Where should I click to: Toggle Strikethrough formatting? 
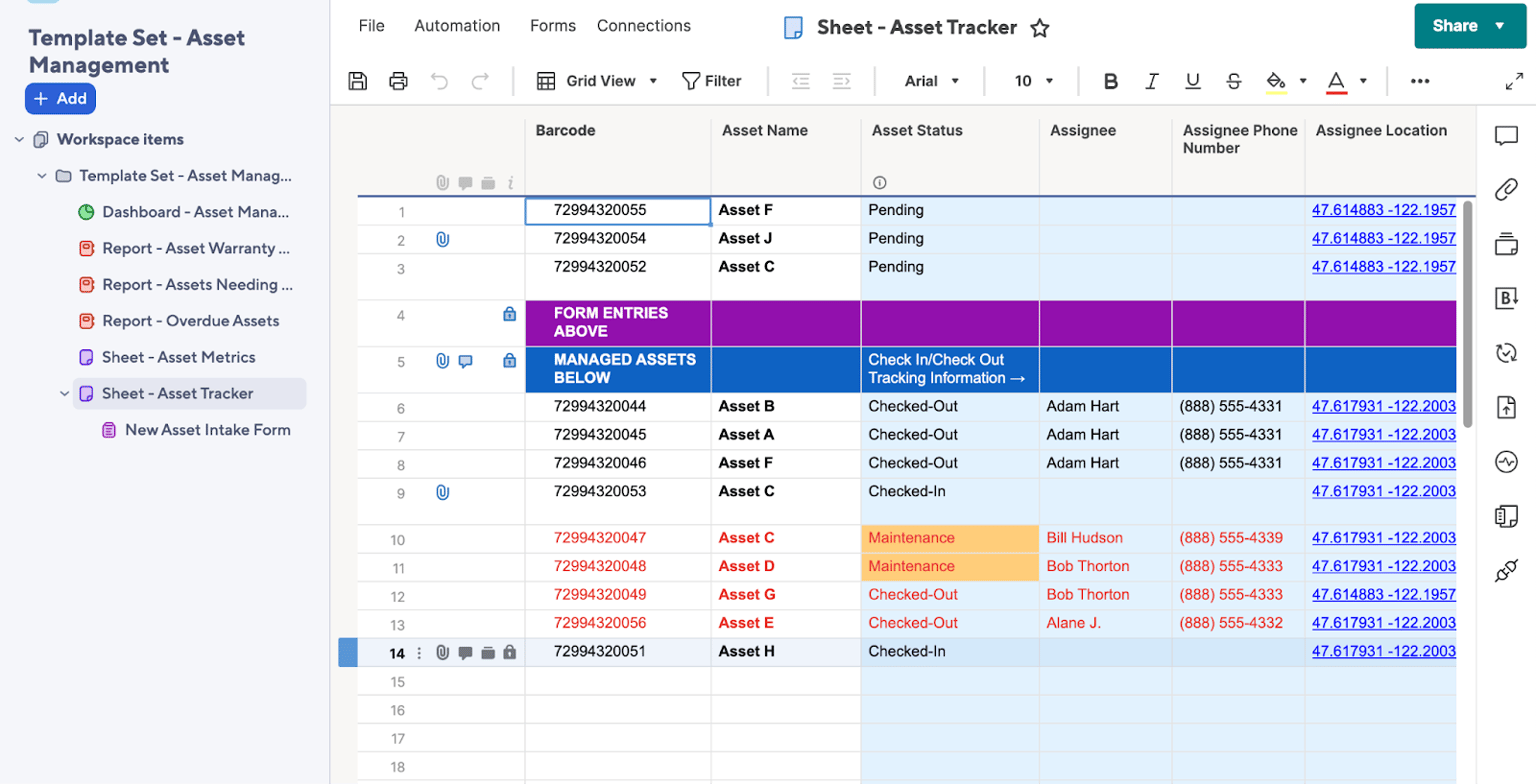[x=1233, y=81]
